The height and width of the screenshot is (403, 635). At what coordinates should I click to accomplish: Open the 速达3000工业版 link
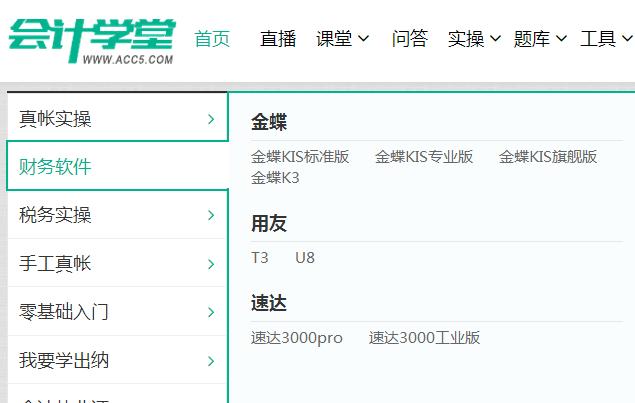tap(424, 338)
